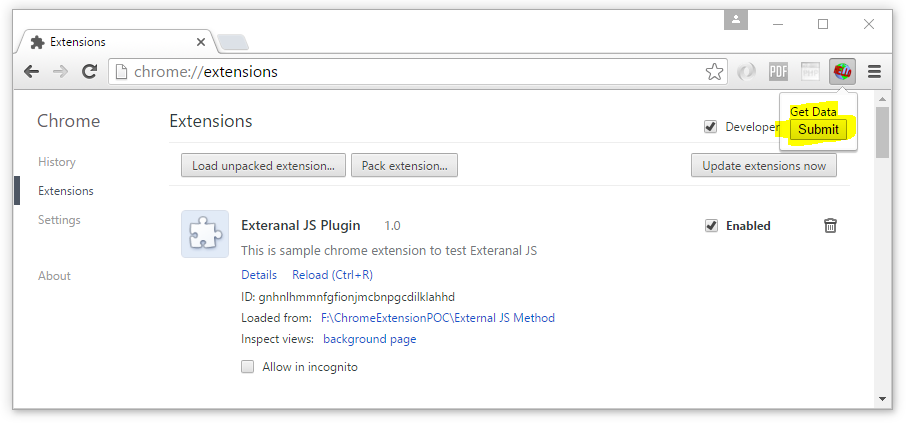Check Allow in incognito
The height and width of the screenshot is (423, 919).
(x=248, y=367)
